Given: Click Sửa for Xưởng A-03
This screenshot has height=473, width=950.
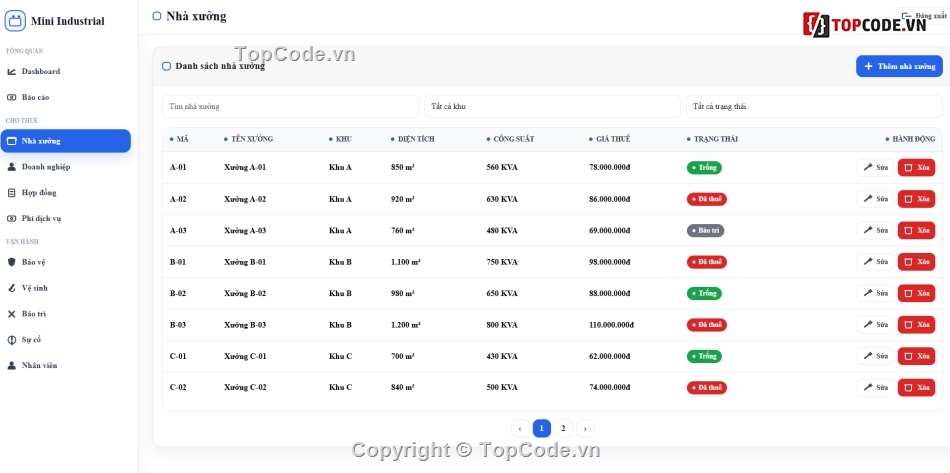Looking at the screenshot, I should point(875,230).
